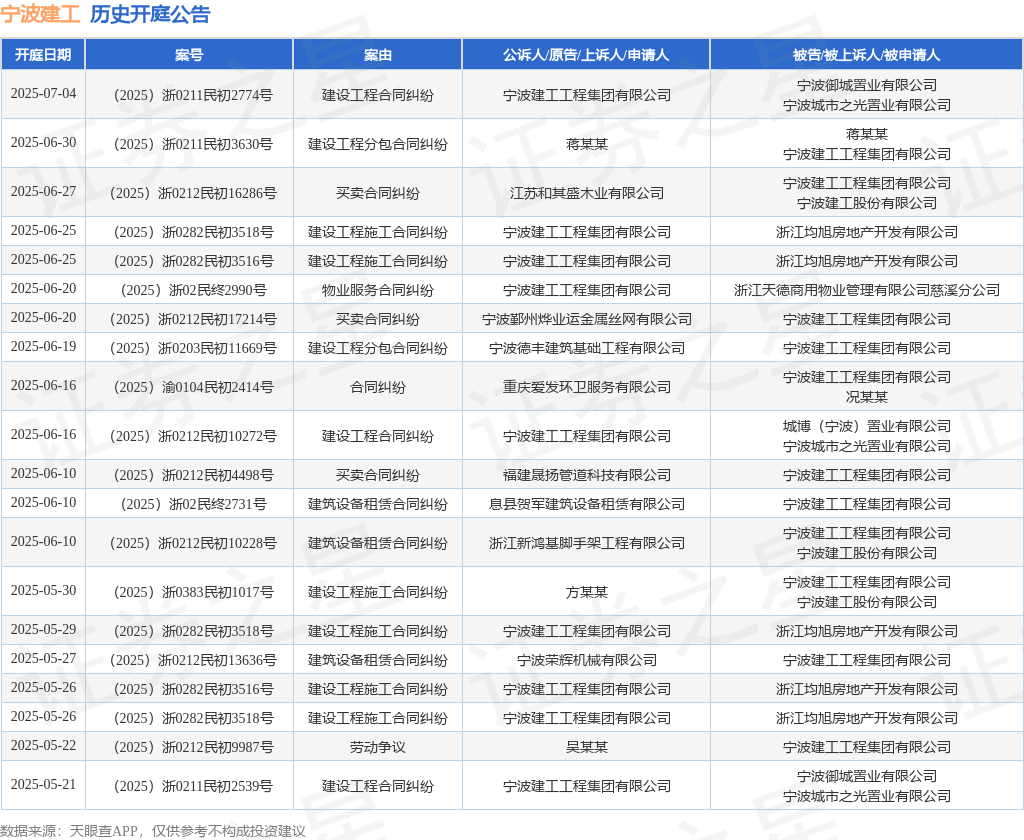Click case number 浙0212民初17214号
The width and height of the screenshot is (1024, 840).
tap(193, 319)
